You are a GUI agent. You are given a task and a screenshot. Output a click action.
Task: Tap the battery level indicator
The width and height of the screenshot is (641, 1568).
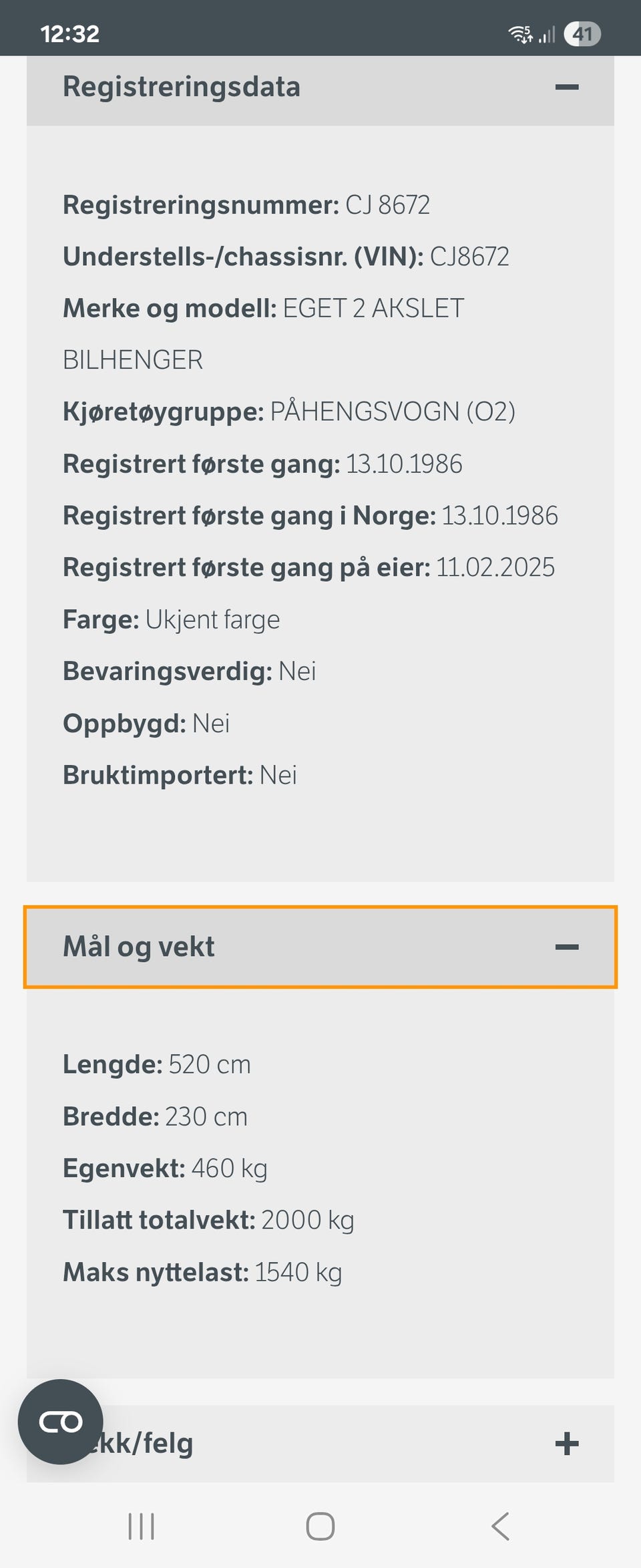pos(582,33)
